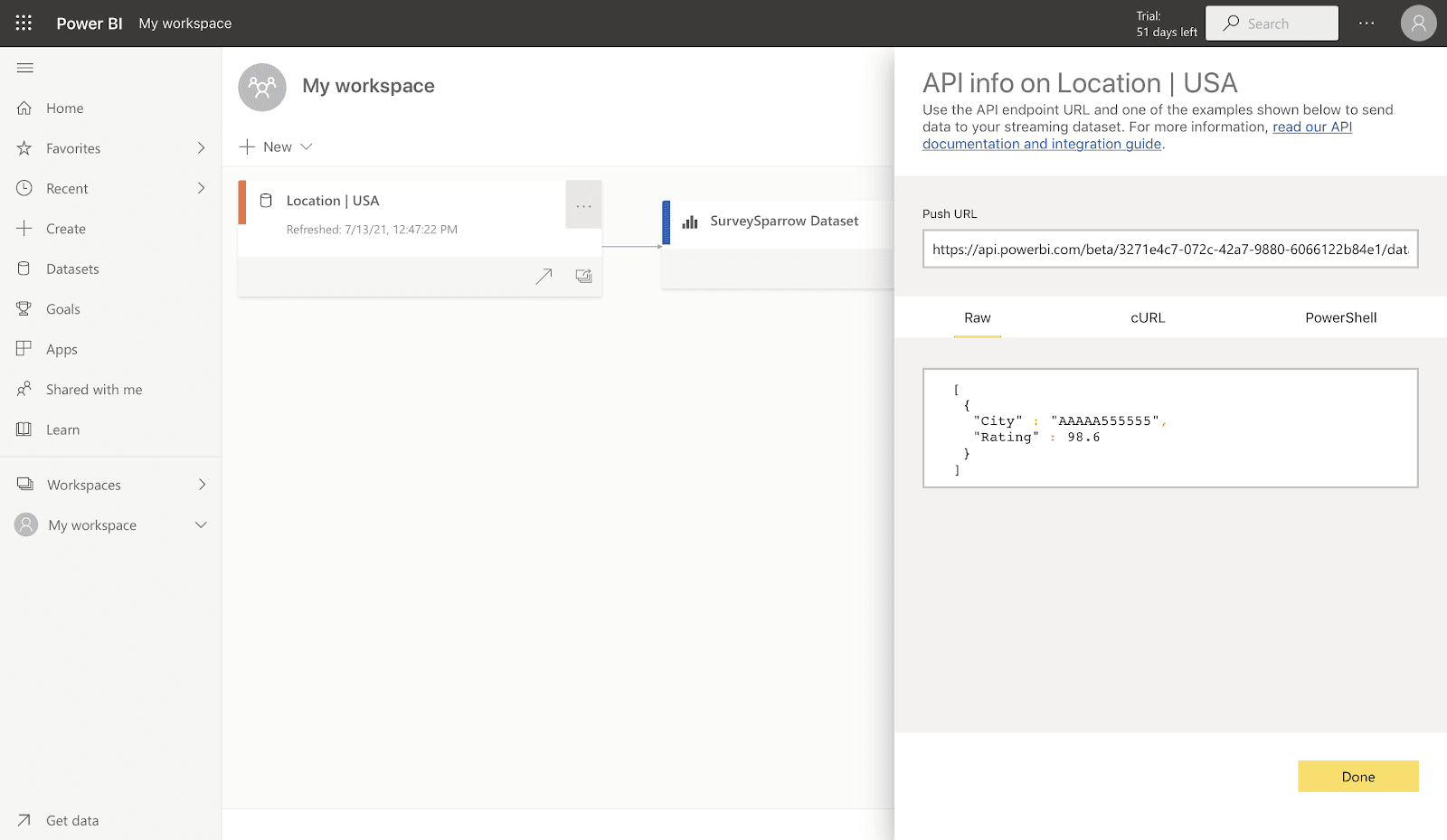
Task: Click the Home icon in sidebar
Action: pyautogui.click(x=24, y=109)
